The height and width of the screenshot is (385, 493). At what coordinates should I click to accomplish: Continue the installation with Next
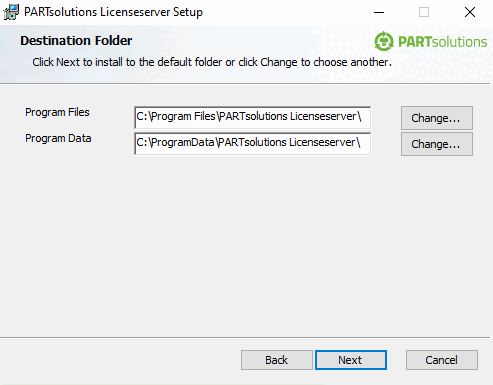351,360
